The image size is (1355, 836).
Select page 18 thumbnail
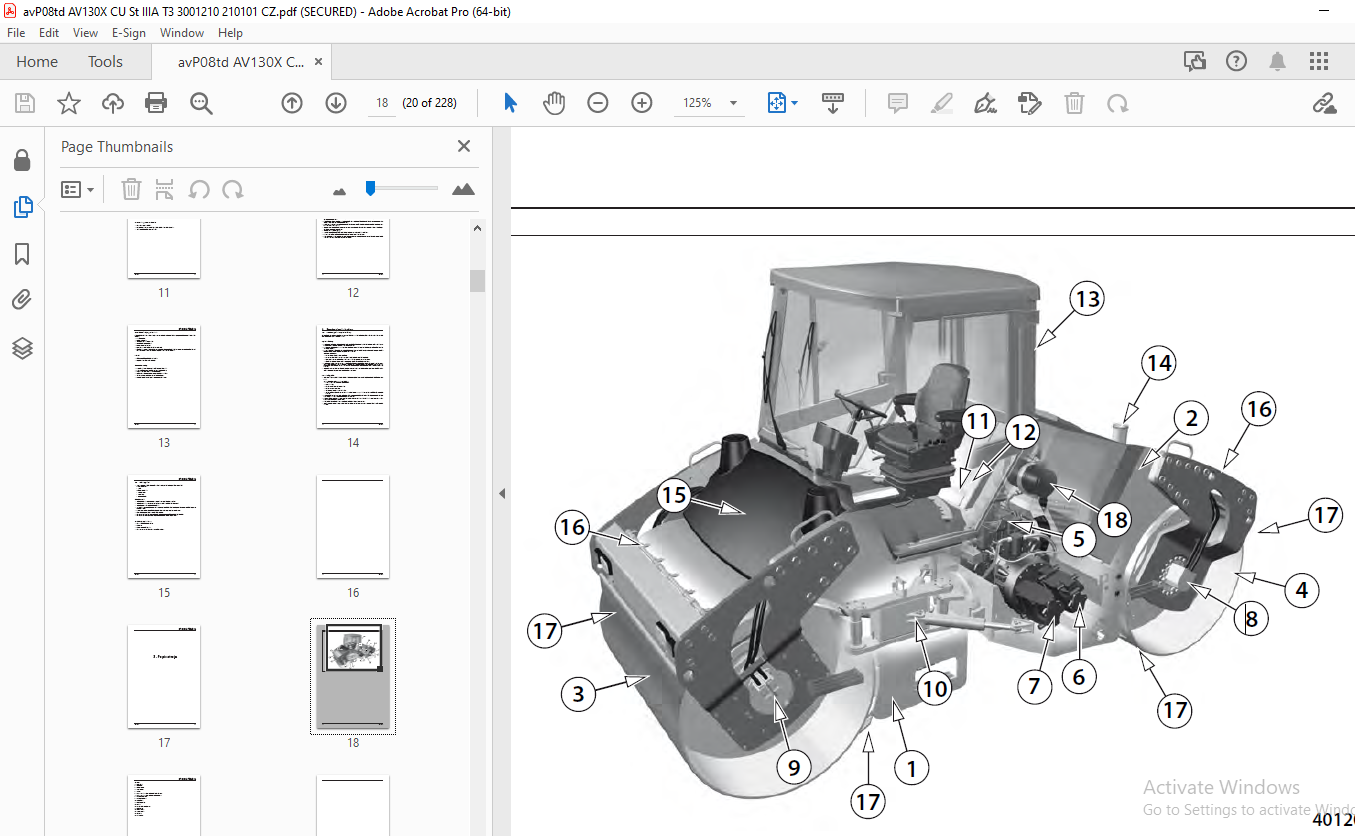click(x=353, y=676)
